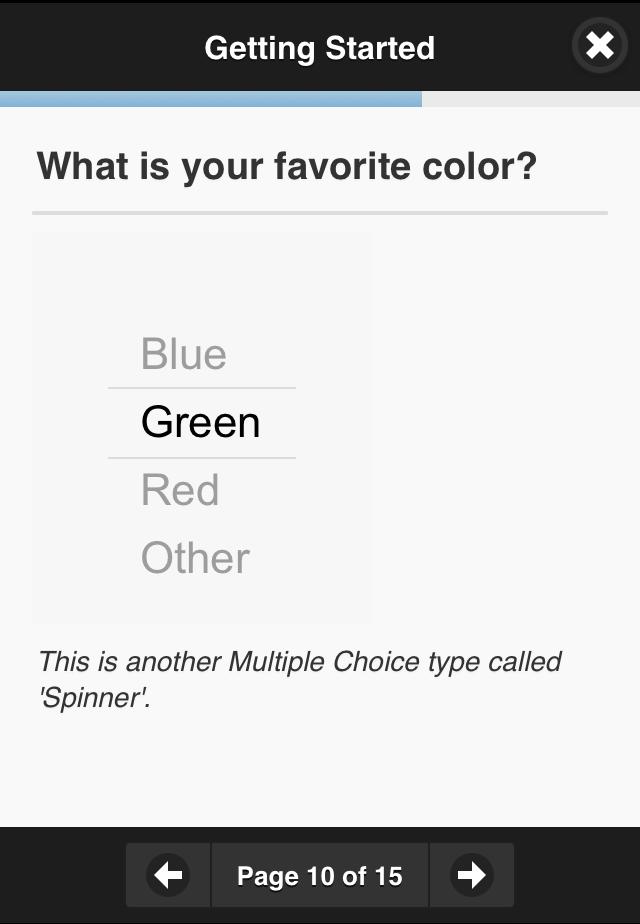Tap the Getting Started title
This screenshot has height=924, width=640.
[x=320, y=48]
